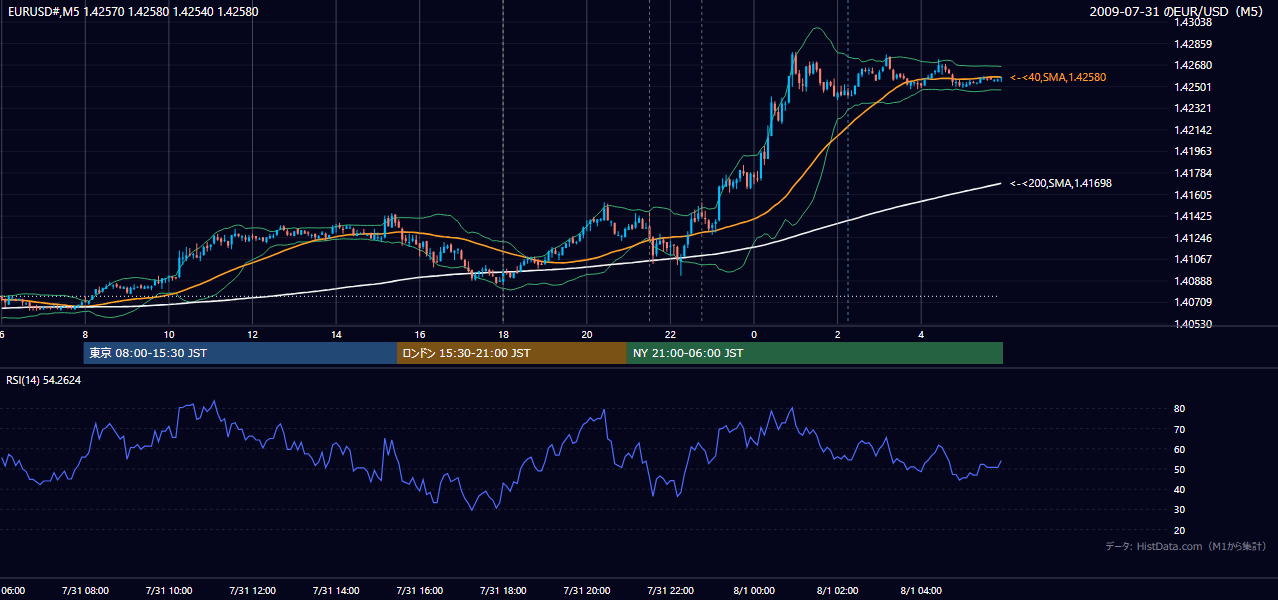Viewport: 1278px width, 600px height.
Task: Click price axis value 1.42859
Action: pyautogui.click(x=1192, y=44)
